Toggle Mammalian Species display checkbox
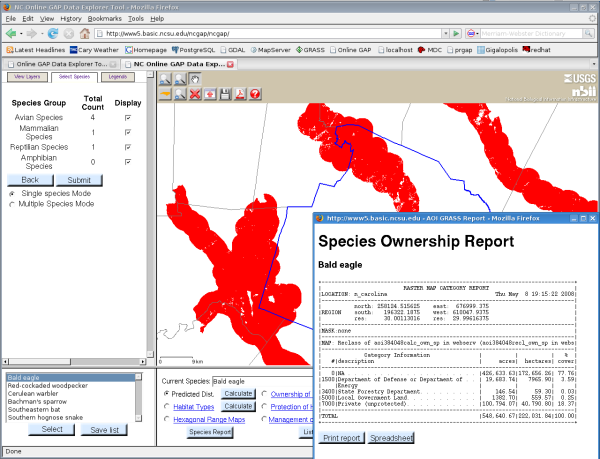600x459 pixels. [x=128, y=132]
